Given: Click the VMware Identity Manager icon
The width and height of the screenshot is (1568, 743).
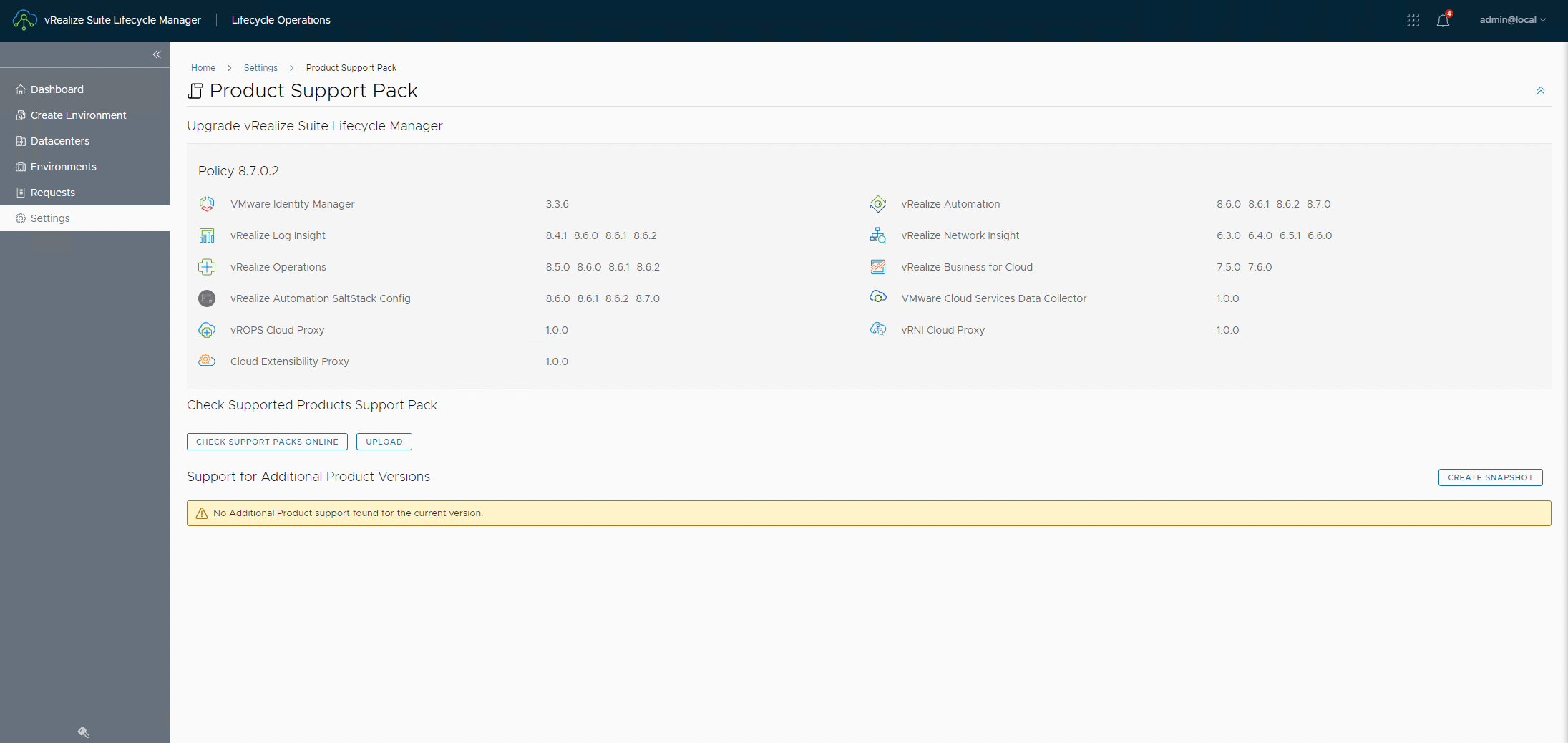Looking at the screenshot, I should [207, 204].
